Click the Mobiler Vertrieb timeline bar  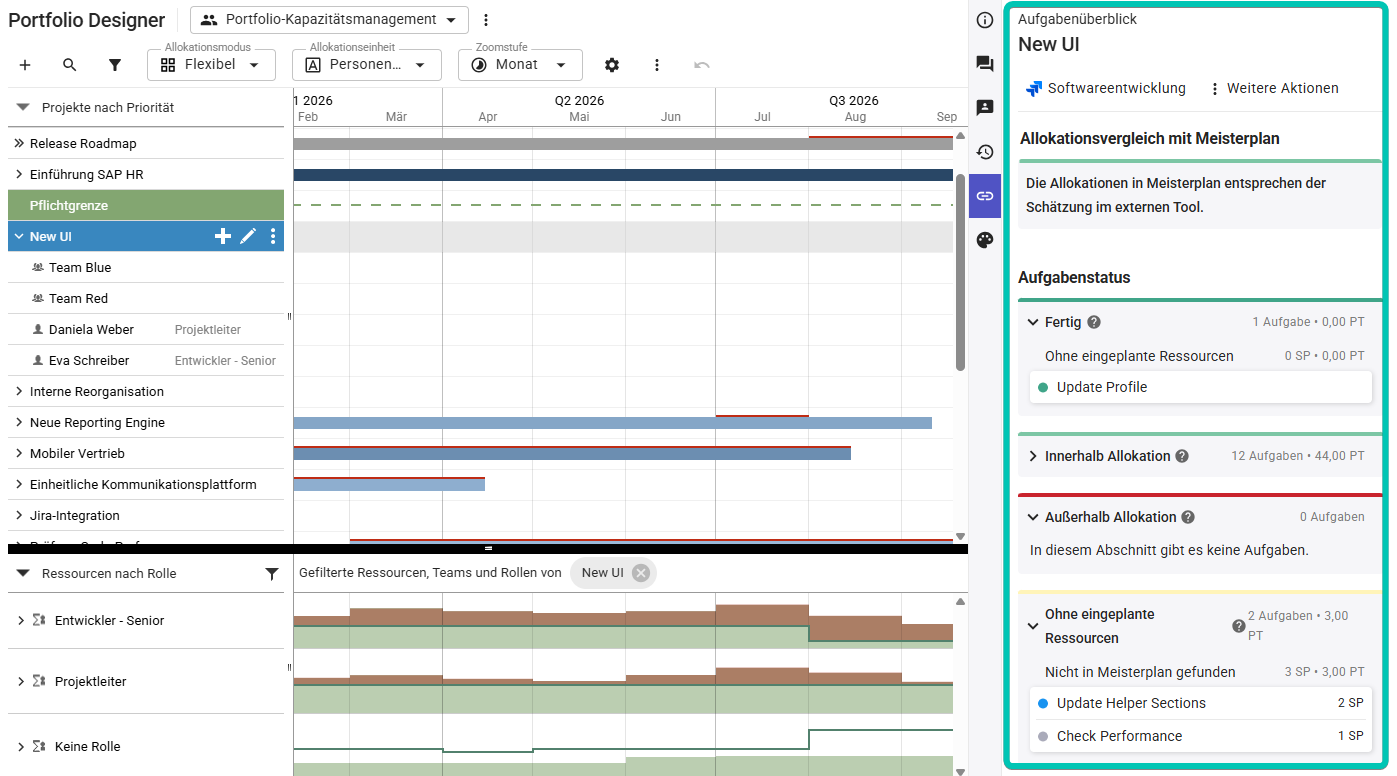click(572, 454)
